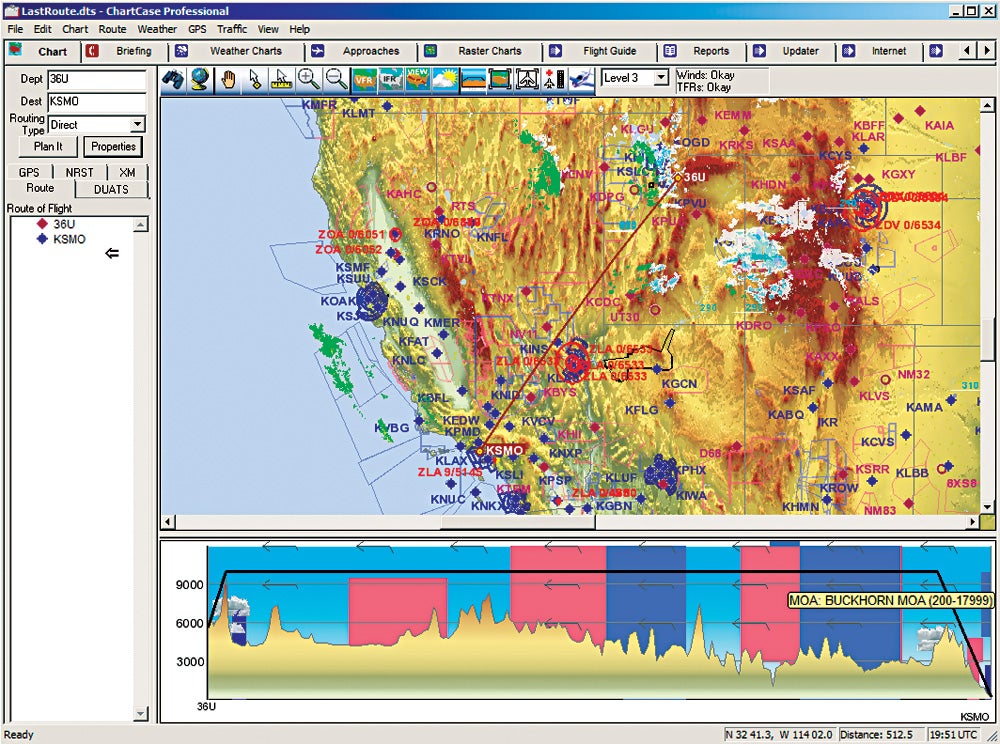Click the Reports tab icon
The image size is (1000, 744).
coord(670,51)
